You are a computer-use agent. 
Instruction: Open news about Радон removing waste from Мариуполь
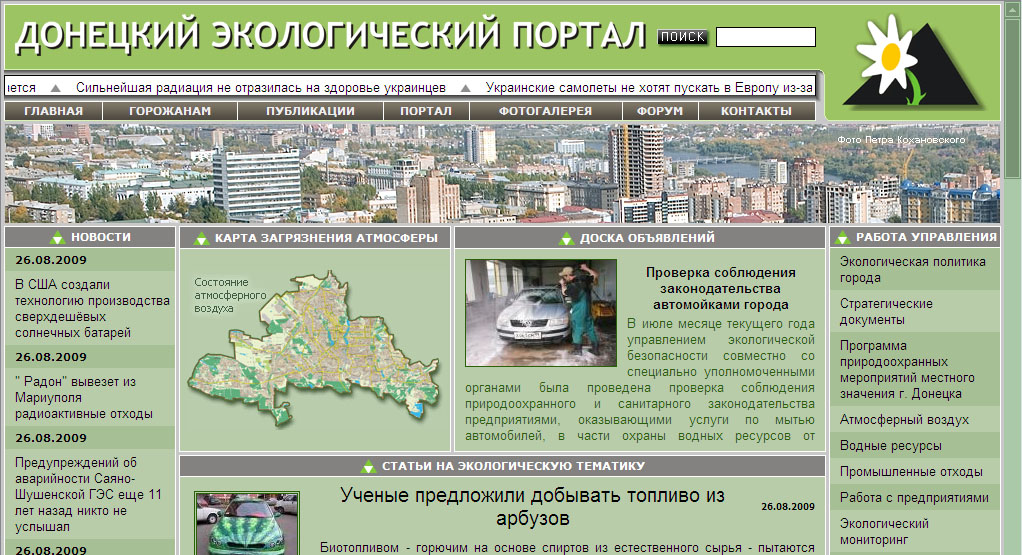coord(83,397)
